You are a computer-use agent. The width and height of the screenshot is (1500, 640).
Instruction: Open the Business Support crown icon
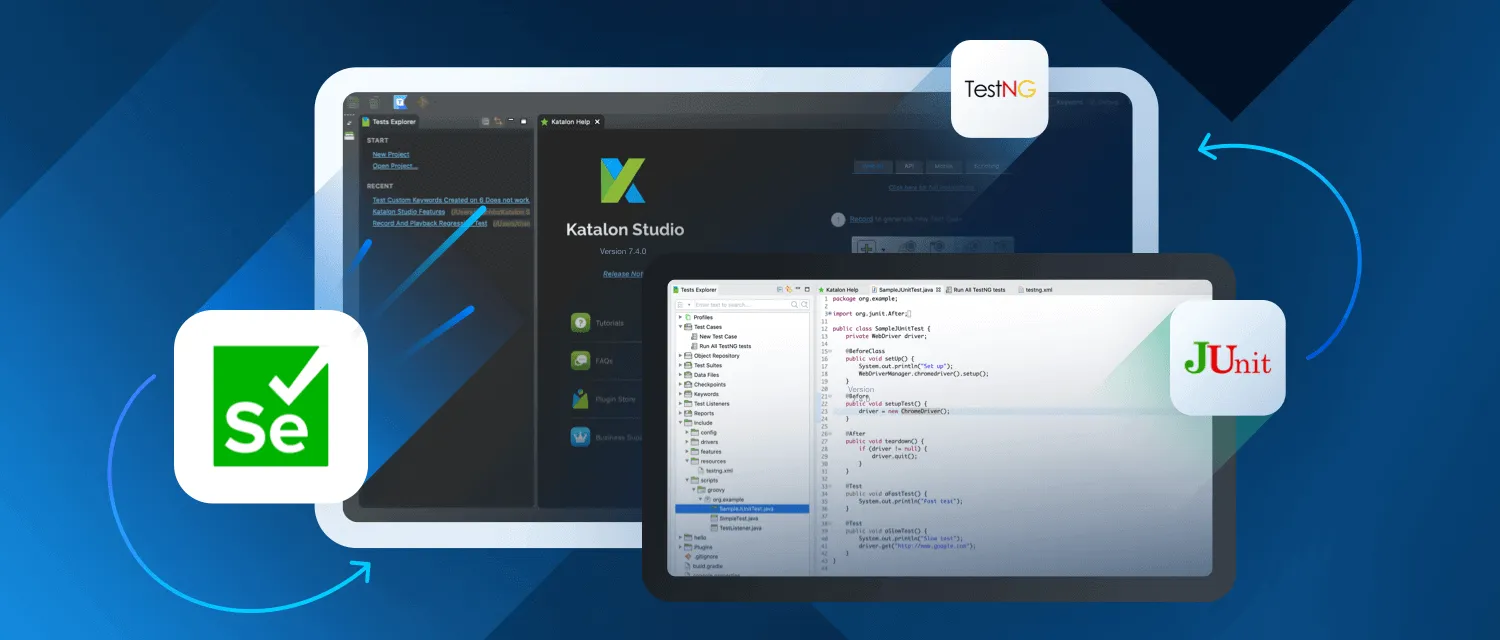[581, 436]
